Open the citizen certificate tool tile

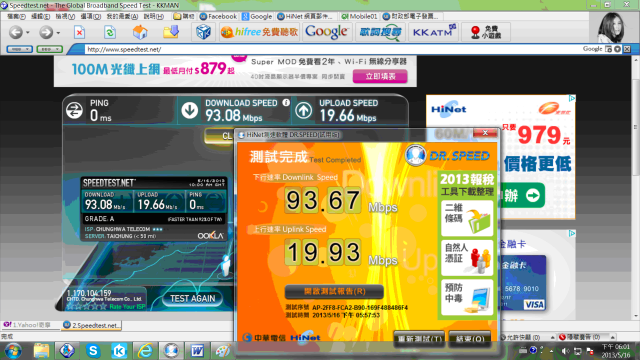[467, 258]
